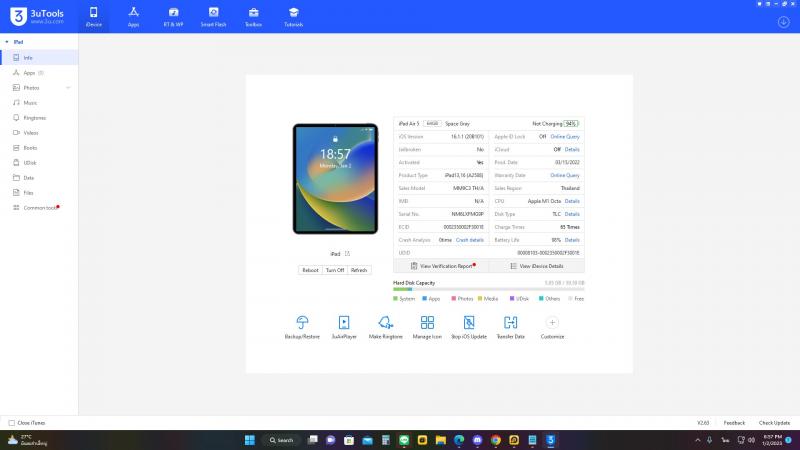Switch to iDevice tab
Screen dimensions: 800x450
click(93, 17)
